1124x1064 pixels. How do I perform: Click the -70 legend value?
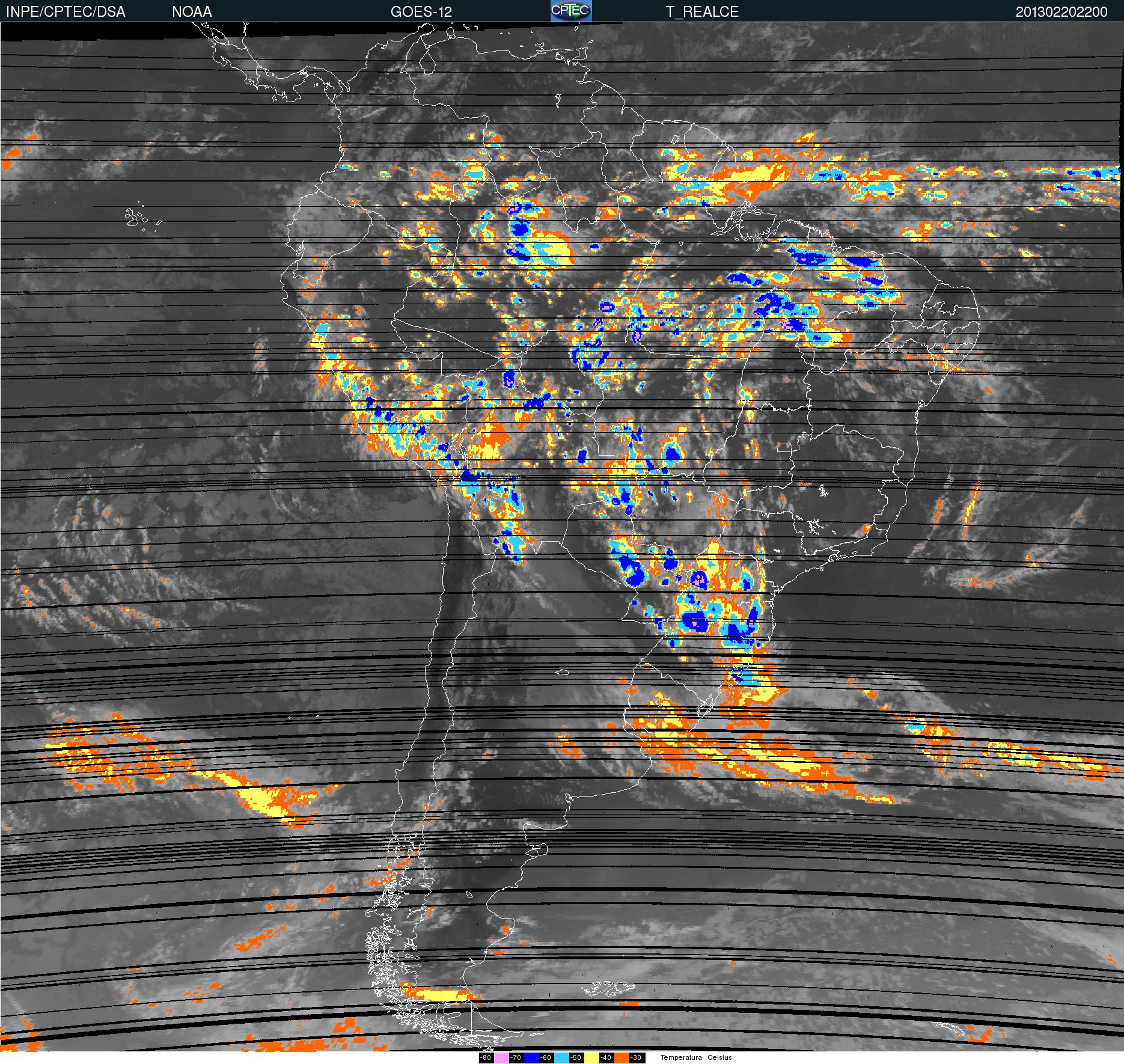pos(516,1057)
